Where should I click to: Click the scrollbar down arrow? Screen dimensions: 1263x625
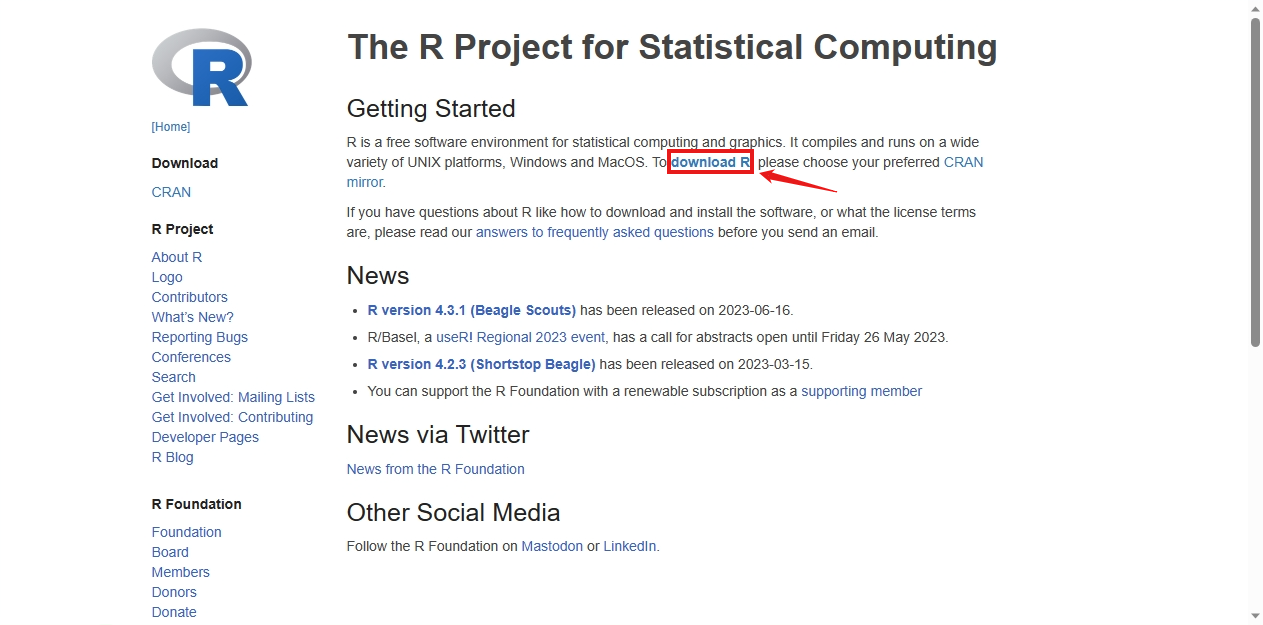click(x=1255, y=616)
